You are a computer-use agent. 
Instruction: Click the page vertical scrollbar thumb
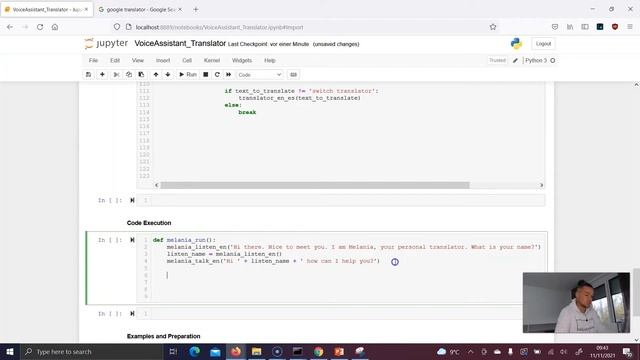[636, 292]
